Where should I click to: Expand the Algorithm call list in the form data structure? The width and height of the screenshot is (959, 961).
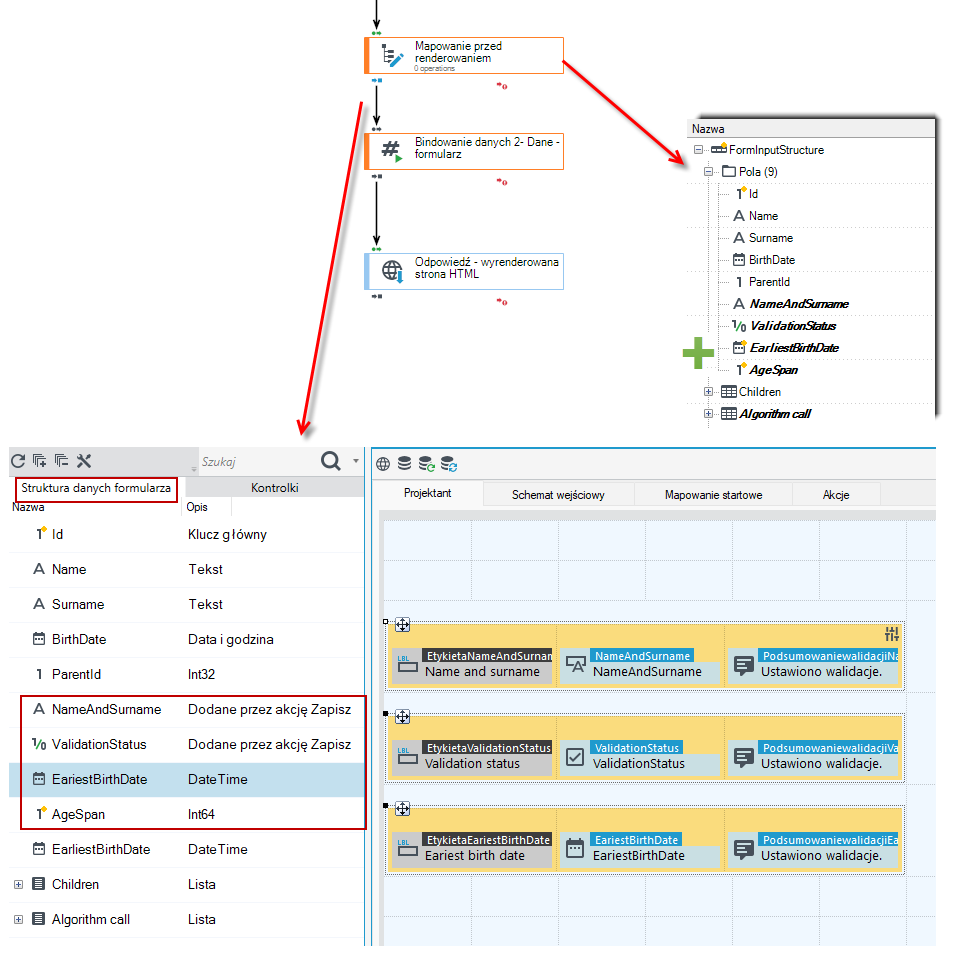(x=18, y=919)
